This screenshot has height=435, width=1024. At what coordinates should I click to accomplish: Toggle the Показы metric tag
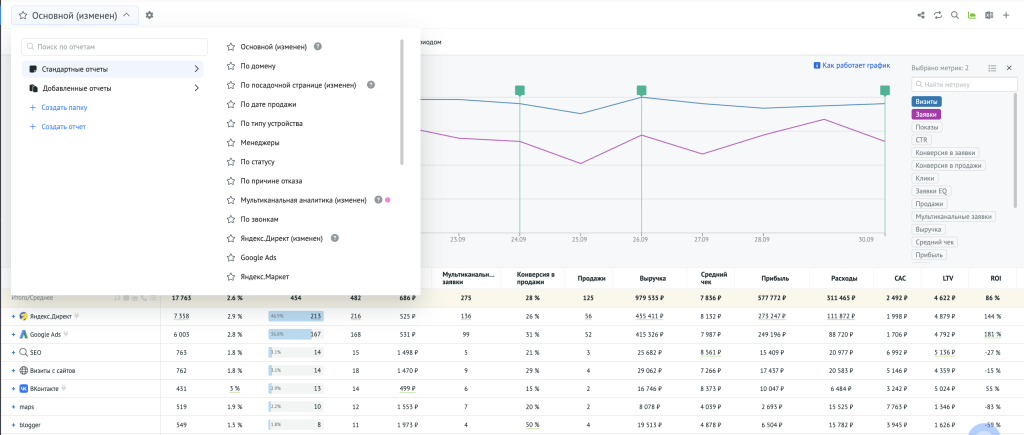click(x=927, y=127)
